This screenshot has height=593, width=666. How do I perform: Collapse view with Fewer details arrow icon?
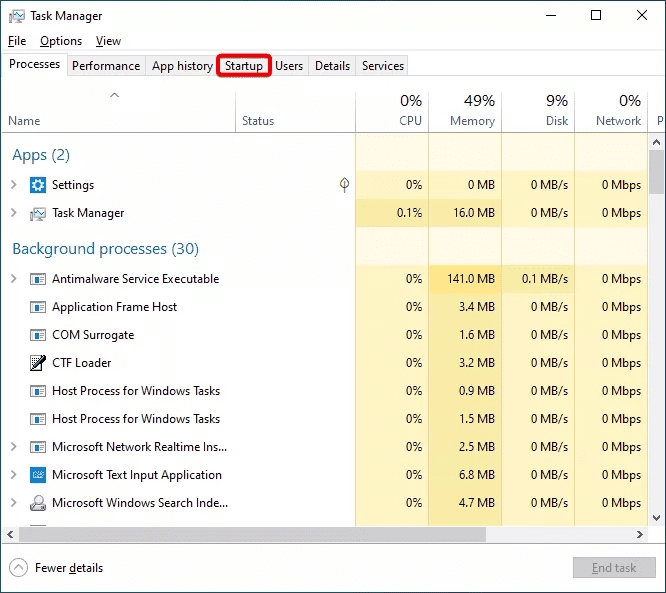coord(18,568)
